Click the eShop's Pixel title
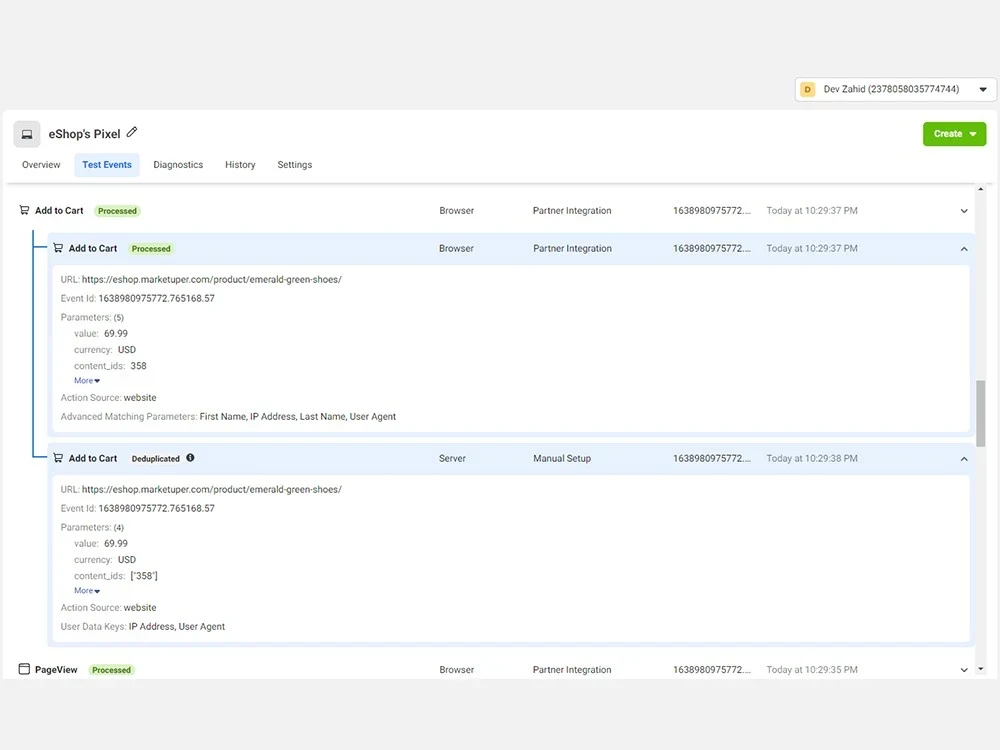The image size is (1000, 750). pos(84,134)
